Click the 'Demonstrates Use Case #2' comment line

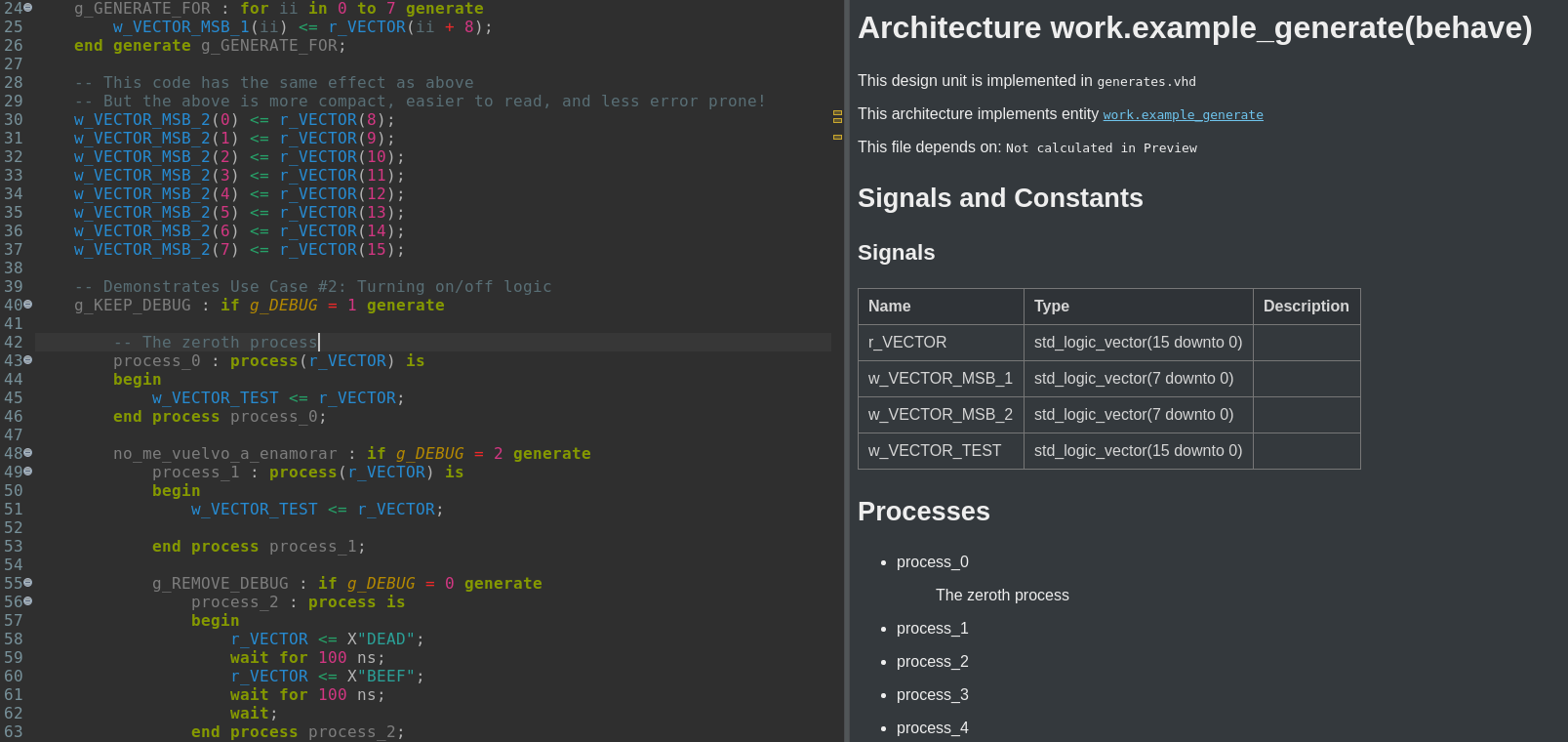[313, 287]
